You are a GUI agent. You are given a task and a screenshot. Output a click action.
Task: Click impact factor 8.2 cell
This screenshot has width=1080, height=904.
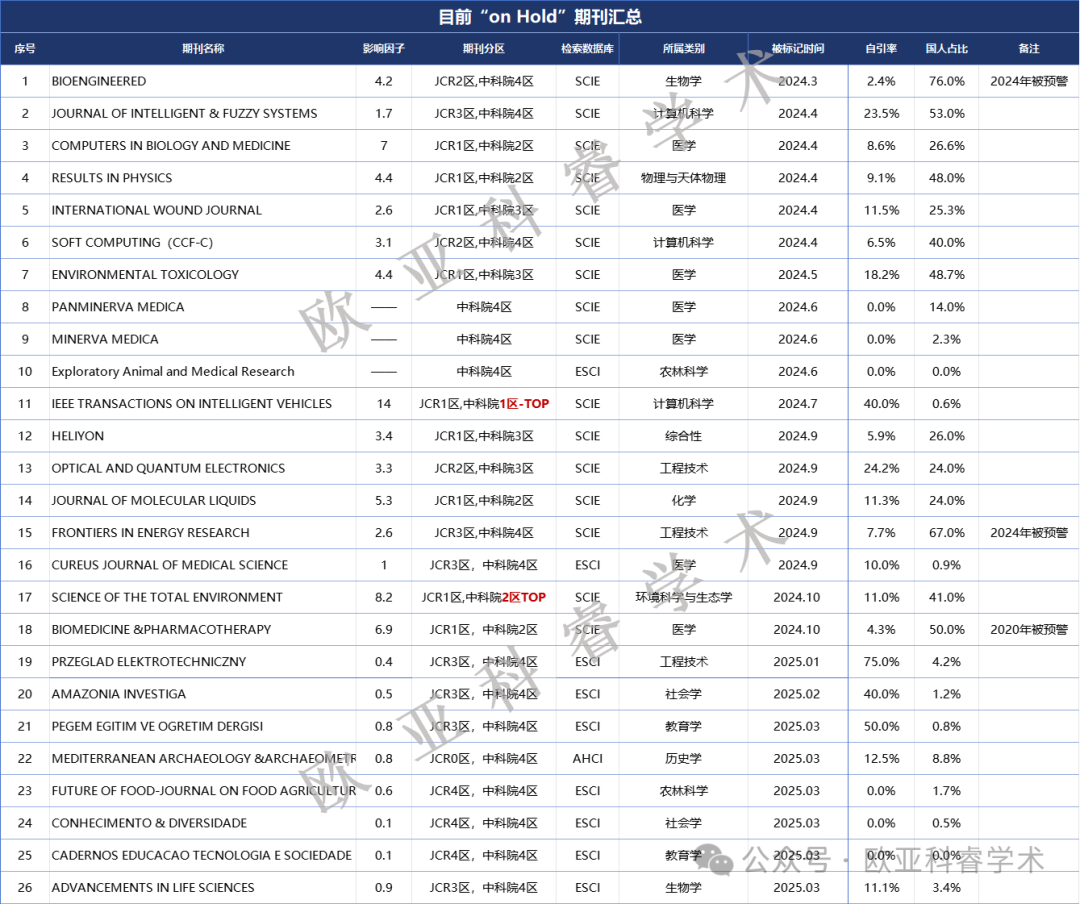coord(384,597)
